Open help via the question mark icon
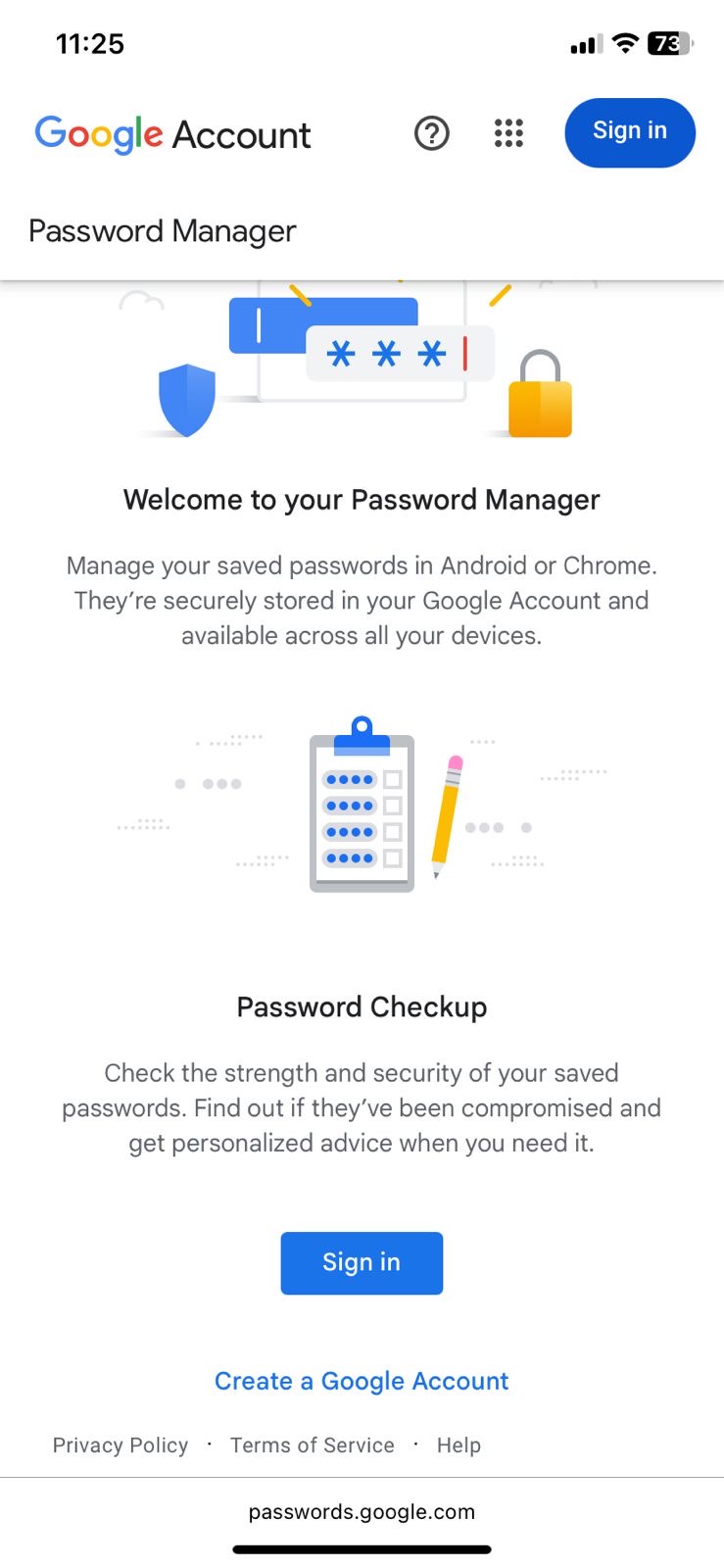 431,133
